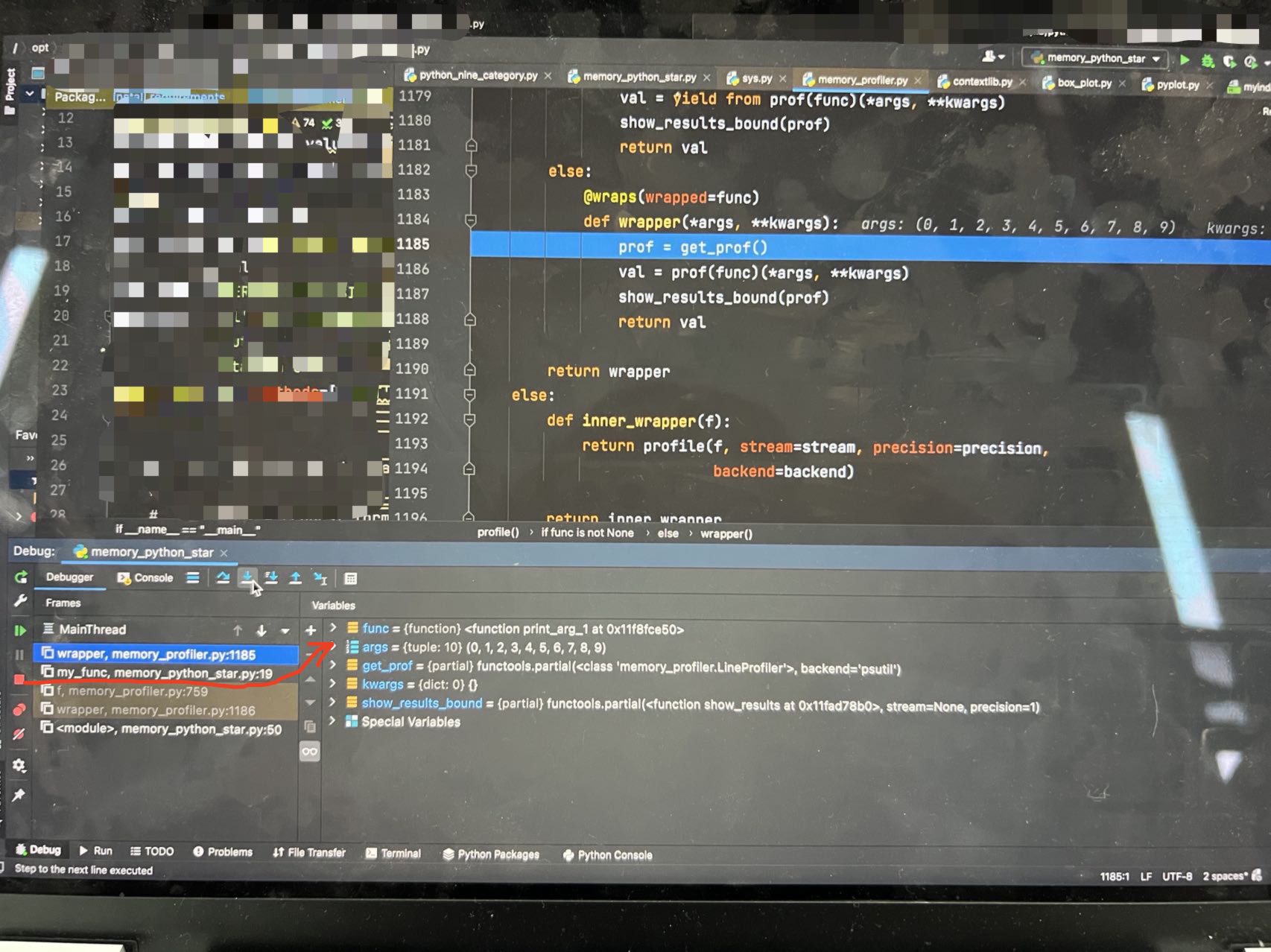Click UTF-8 encoding in status bar
The width and height of the screenshot is (1271, 952).
click(x=1177, y=876)
